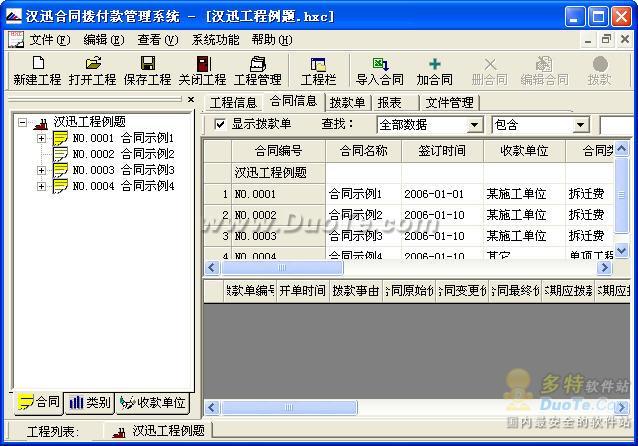Screen dimensions: 638x446
Task: Switch to the 收款单位 bottom tab
Action: (x=153, y=403)
